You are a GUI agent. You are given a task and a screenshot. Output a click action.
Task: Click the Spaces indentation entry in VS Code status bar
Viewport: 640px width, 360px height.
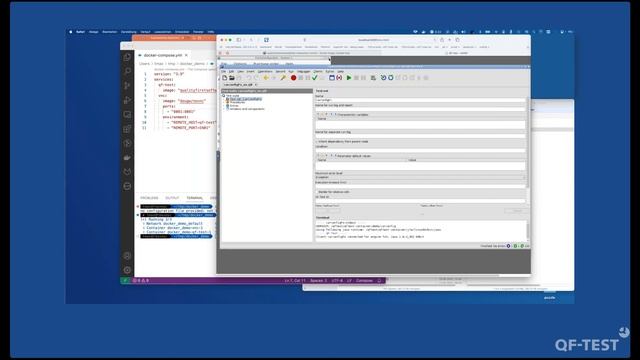(318, 280)
